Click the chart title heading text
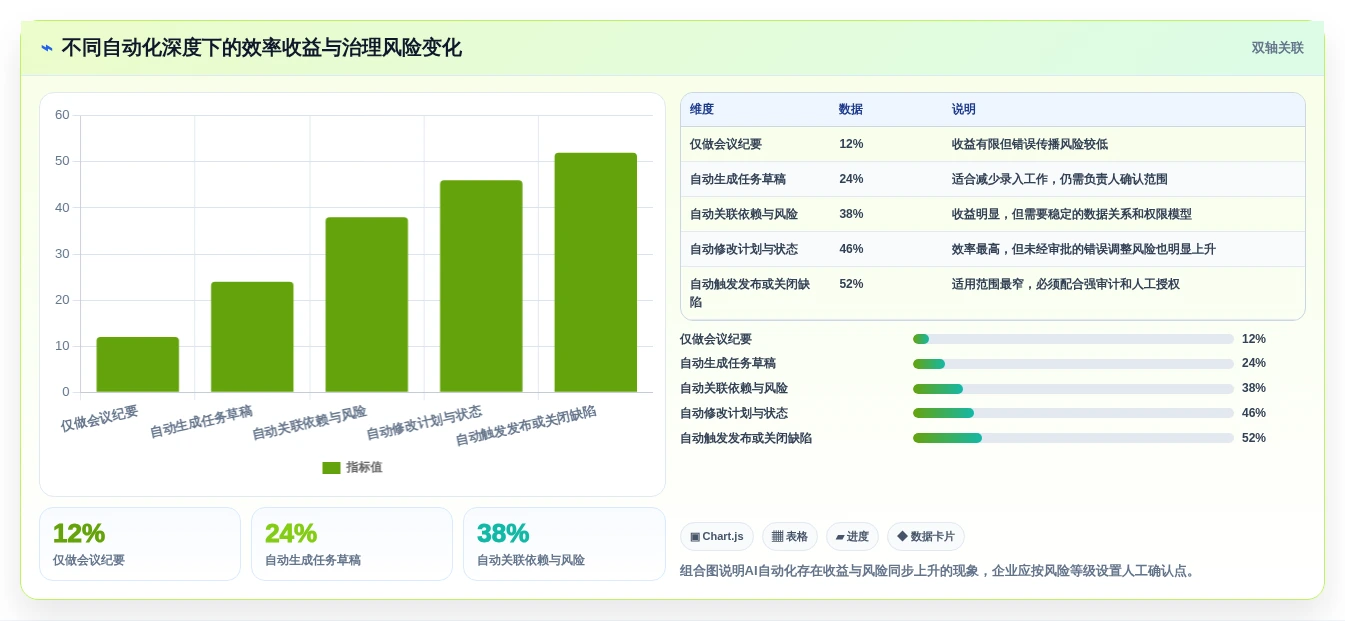Screen dimensions: 1345x621 (x=261, y=48)
